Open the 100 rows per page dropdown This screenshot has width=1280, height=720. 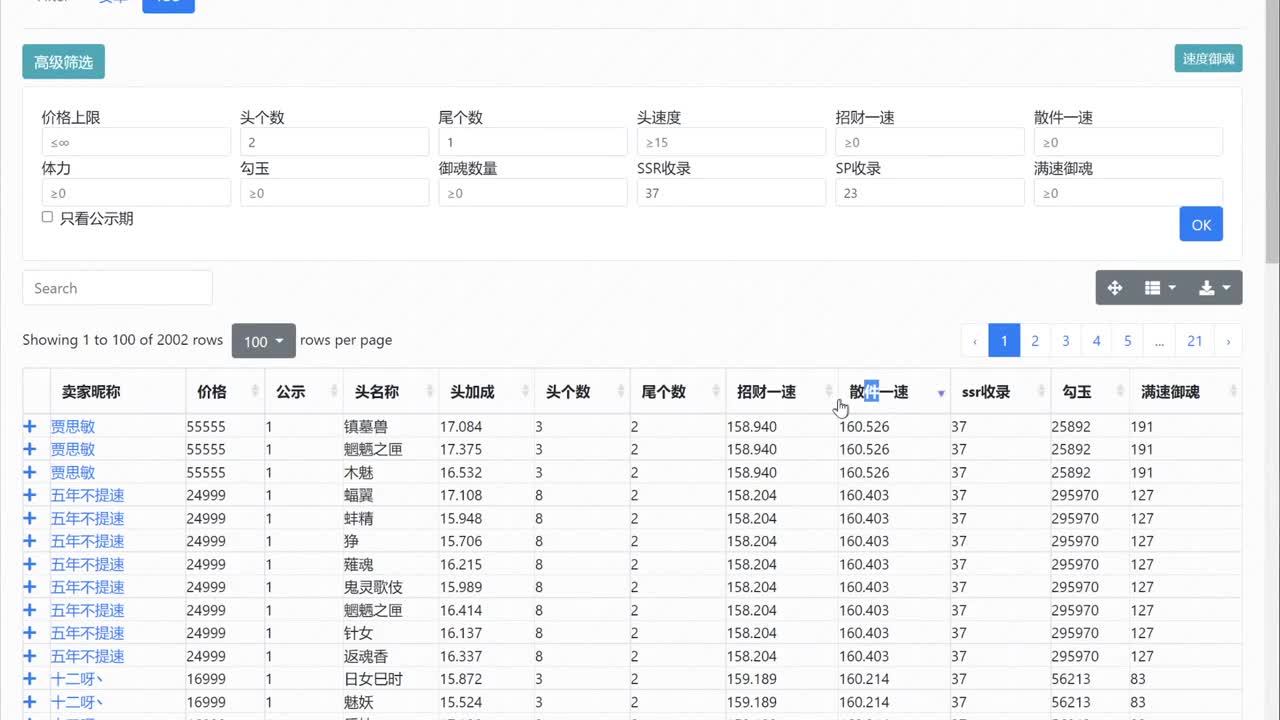264,341
